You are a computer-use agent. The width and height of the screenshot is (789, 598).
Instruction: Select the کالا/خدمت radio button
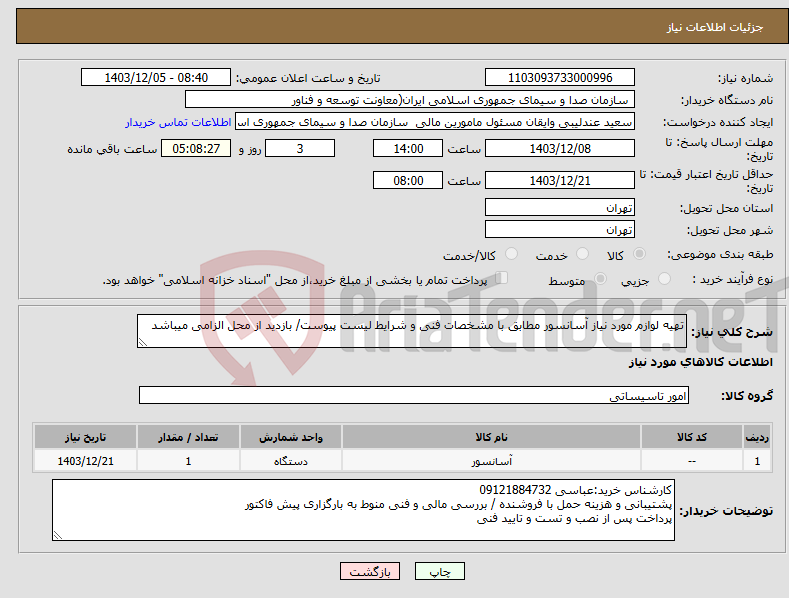(x=511, y=254)
